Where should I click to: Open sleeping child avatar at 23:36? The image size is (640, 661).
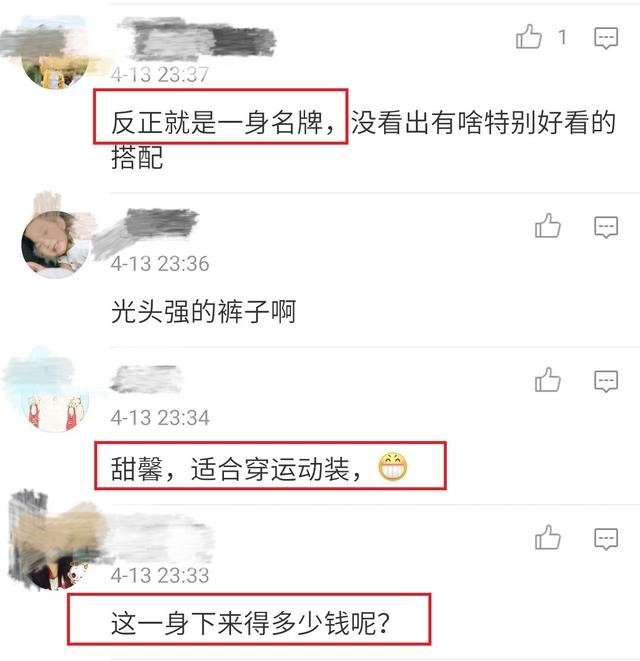click(x=55, y=244)
